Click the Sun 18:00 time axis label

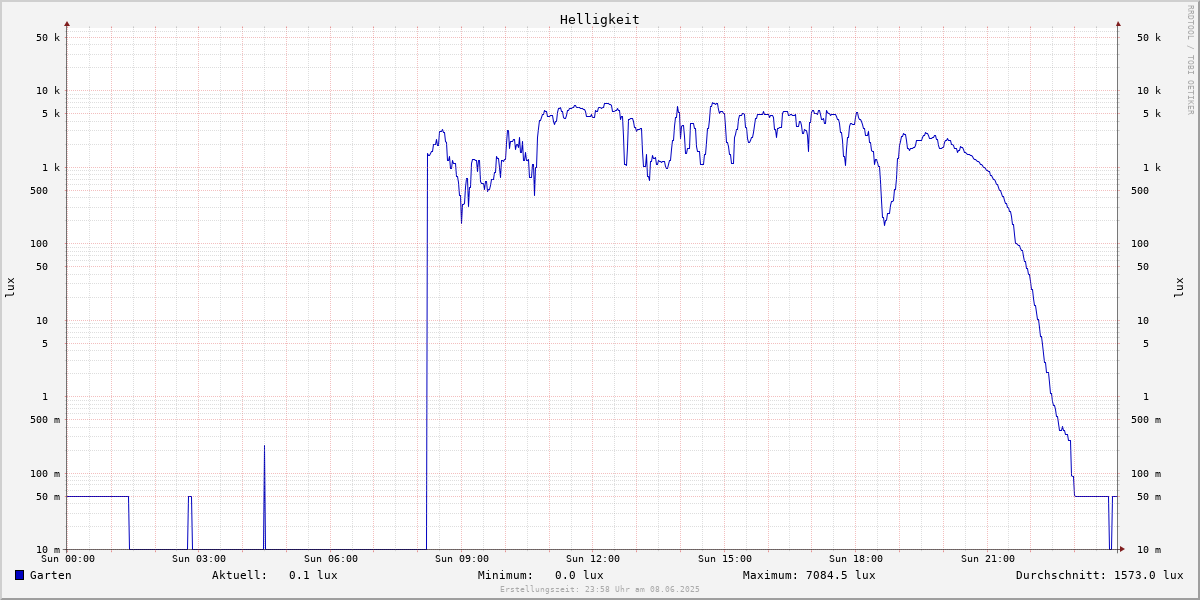click(x=856, y=559)
